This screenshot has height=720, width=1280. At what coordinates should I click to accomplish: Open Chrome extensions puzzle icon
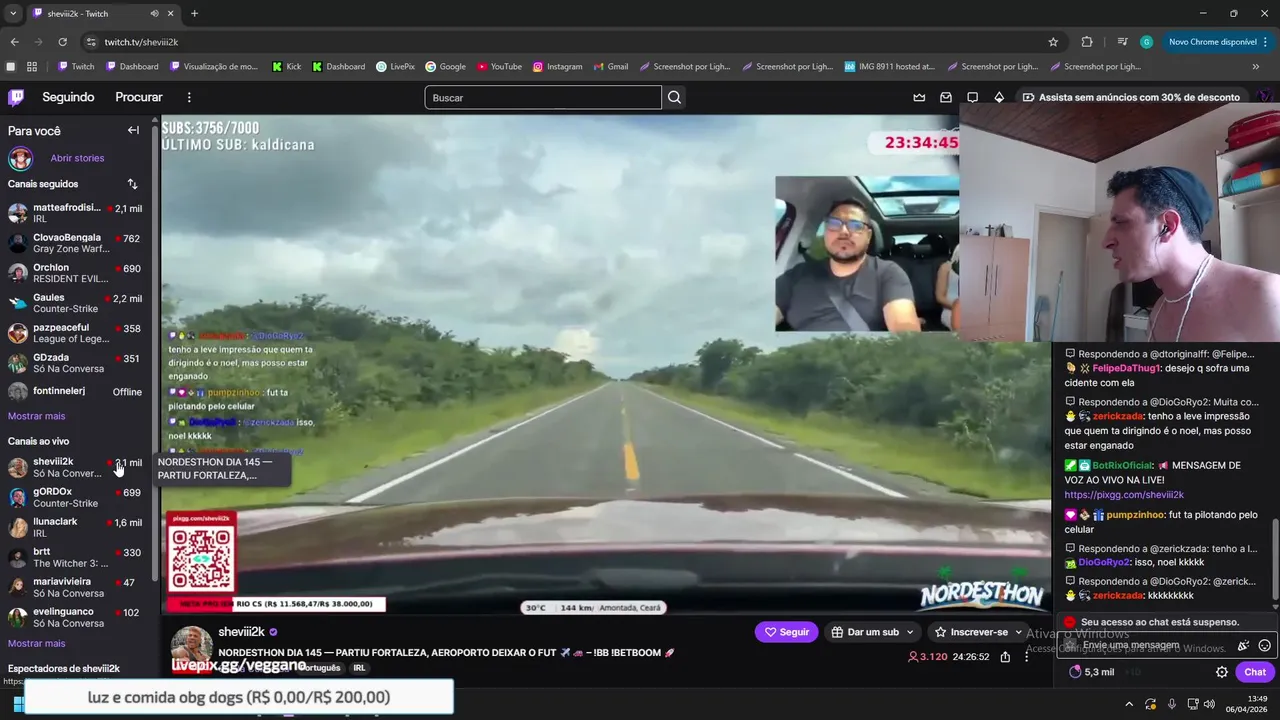point(1087,42)
